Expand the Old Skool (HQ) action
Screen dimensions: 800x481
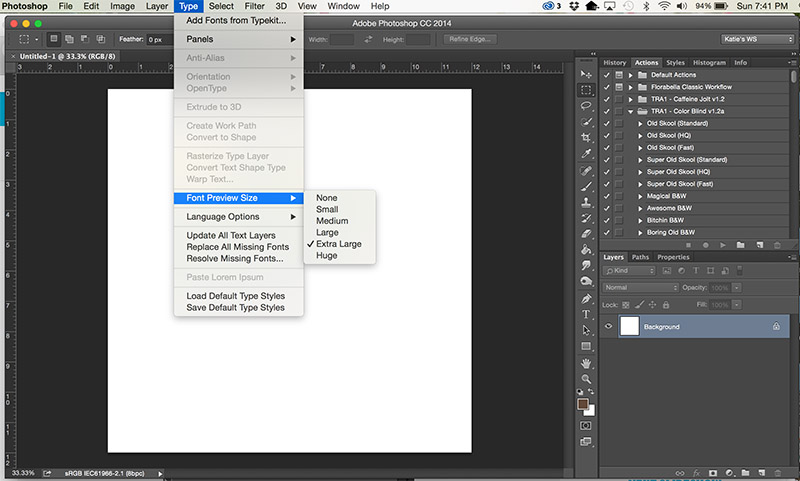(640, 136)
